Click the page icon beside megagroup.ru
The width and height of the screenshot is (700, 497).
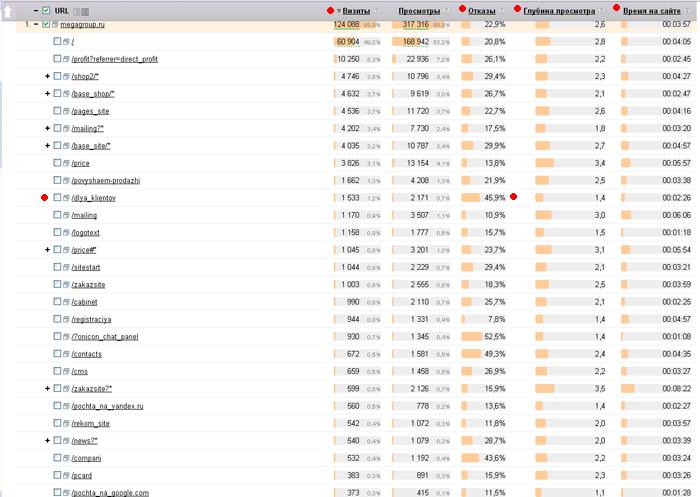click(x=55, y=25)
